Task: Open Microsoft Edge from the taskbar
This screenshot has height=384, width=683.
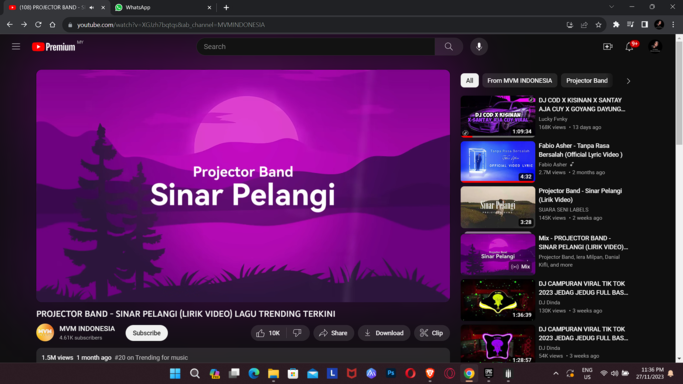Action: pos(254,374)
